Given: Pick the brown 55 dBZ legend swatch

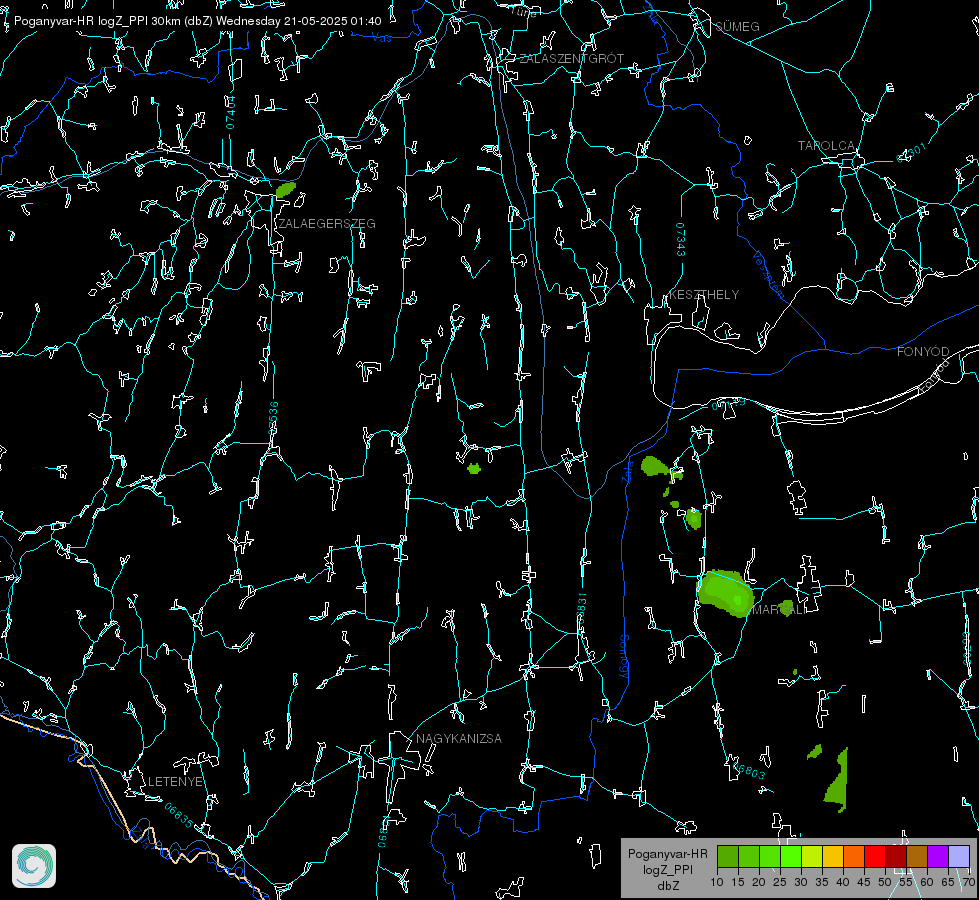Looking at the screenshot, I should coord(917,856).
